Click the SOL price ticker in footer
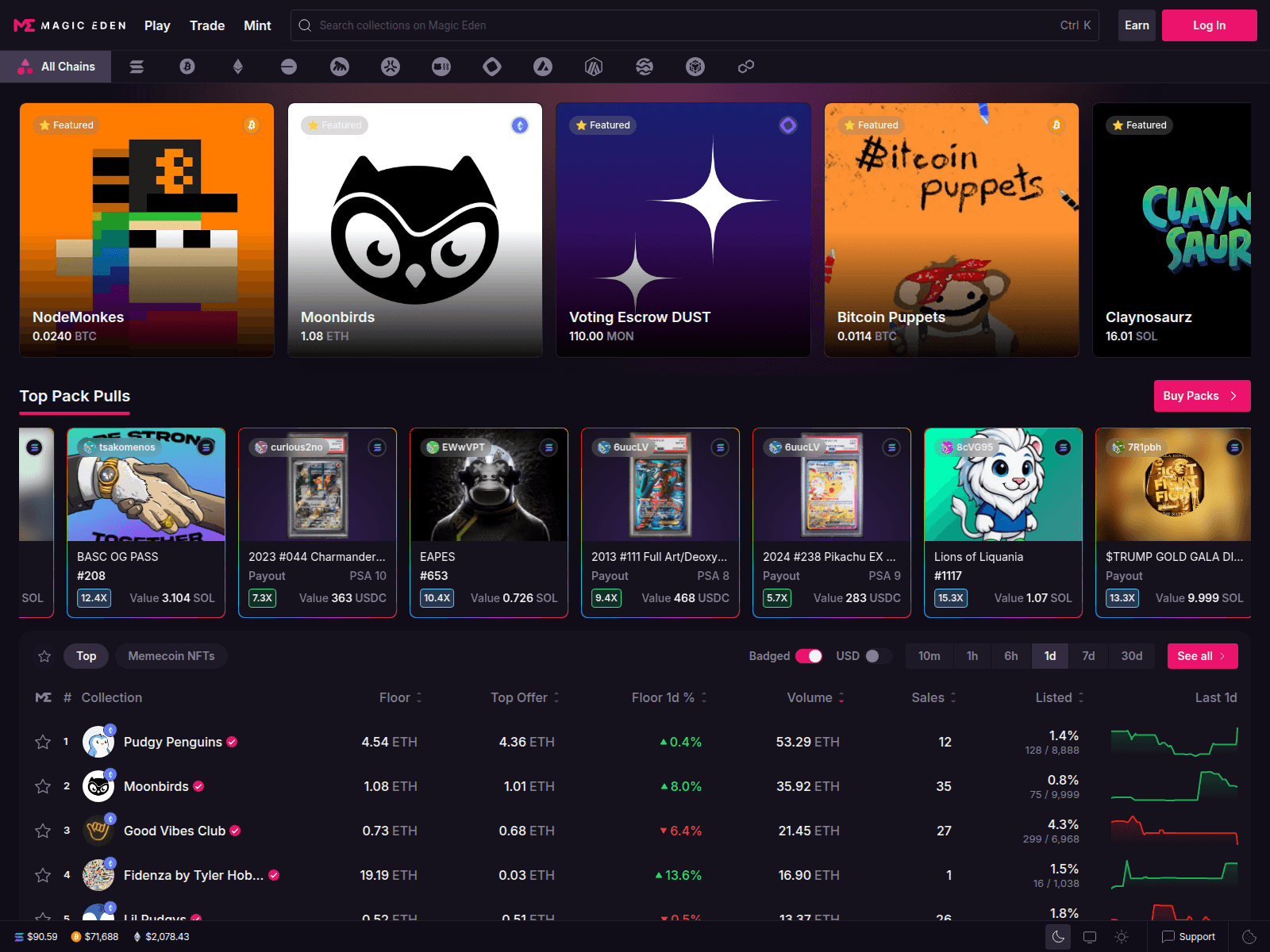The image size is (1270, 952). (36, 937)
